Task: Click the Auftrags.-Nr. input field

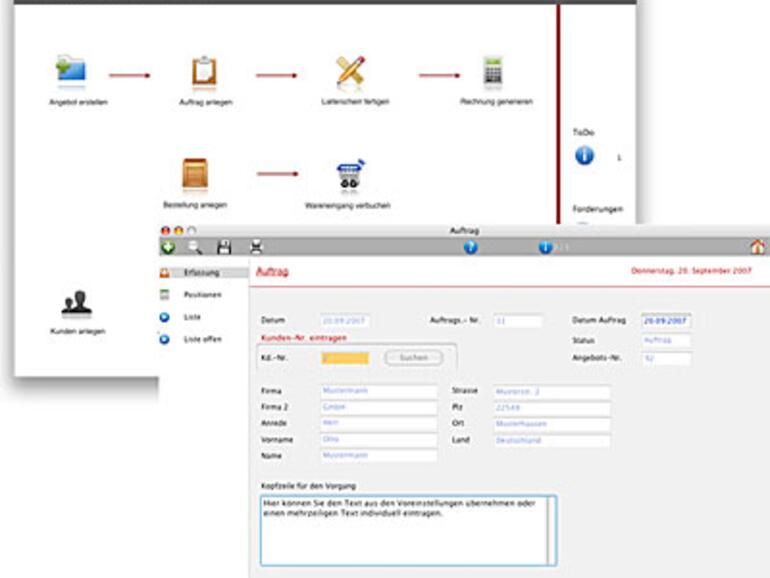Action: [518, 321]
